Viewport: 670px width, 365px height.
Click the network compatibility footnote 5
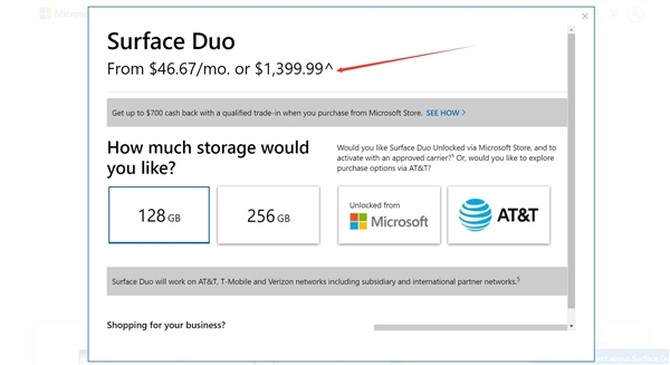coord(518,279)
